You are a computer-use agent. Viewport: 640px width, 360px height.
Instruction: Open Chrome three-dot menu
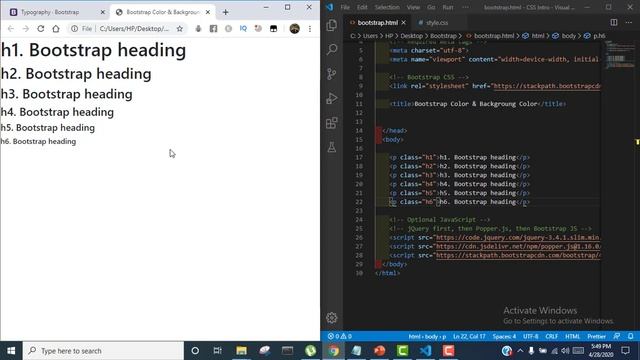pos(310,29)
